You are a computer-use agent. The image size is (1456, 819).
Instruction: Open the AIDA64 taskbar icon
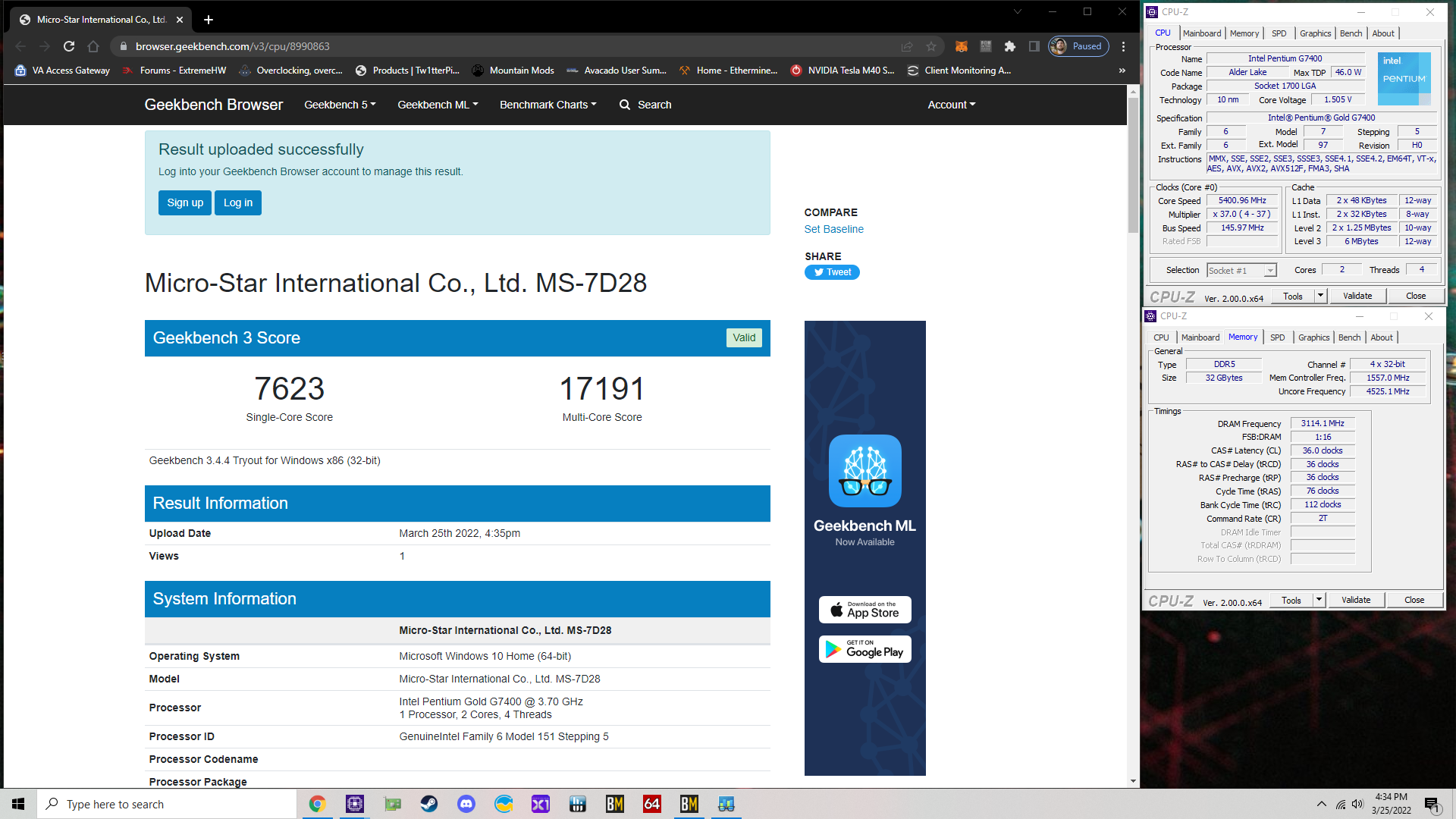(651, 804)
